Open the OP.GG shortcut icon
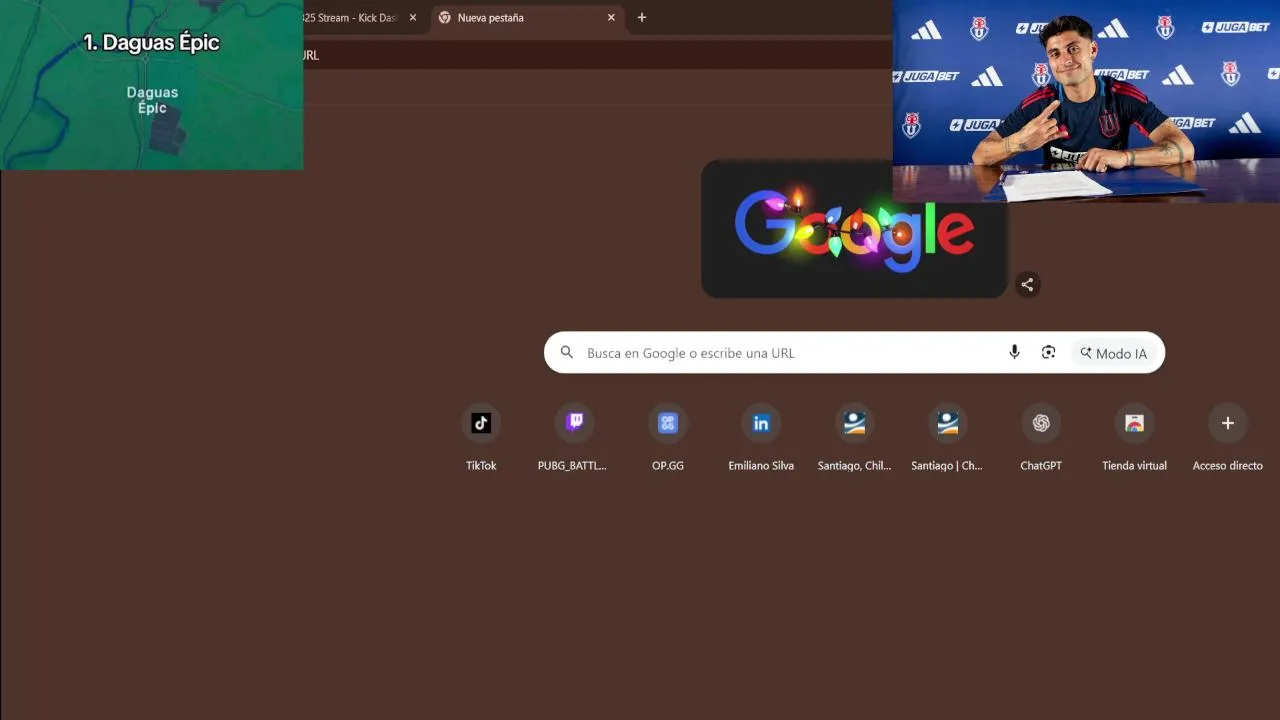This screenshot has height=720, width=1280. click(668, 423)
